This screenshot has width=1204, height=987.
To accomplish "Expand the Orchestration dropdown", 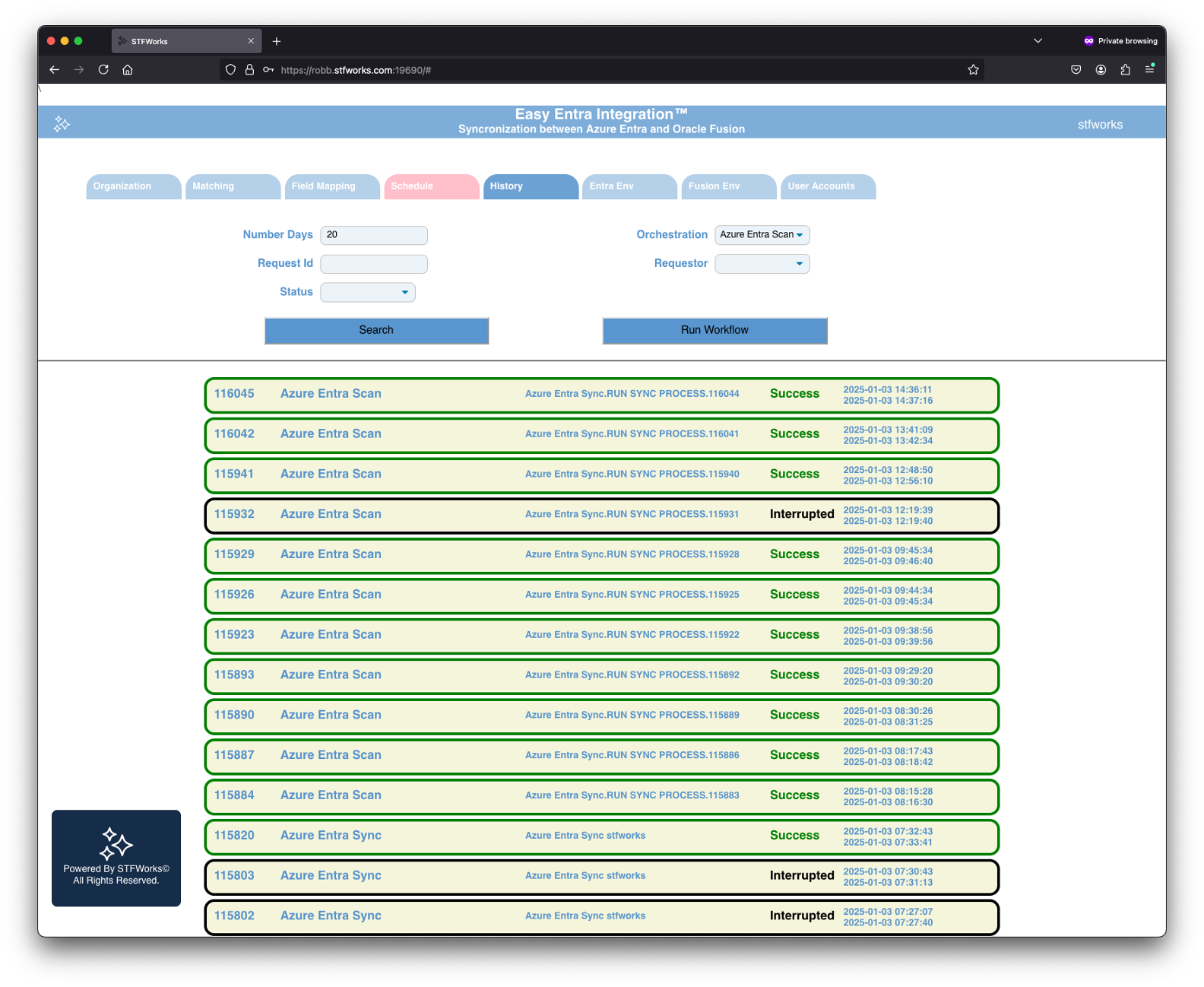I will coord(762,235).
